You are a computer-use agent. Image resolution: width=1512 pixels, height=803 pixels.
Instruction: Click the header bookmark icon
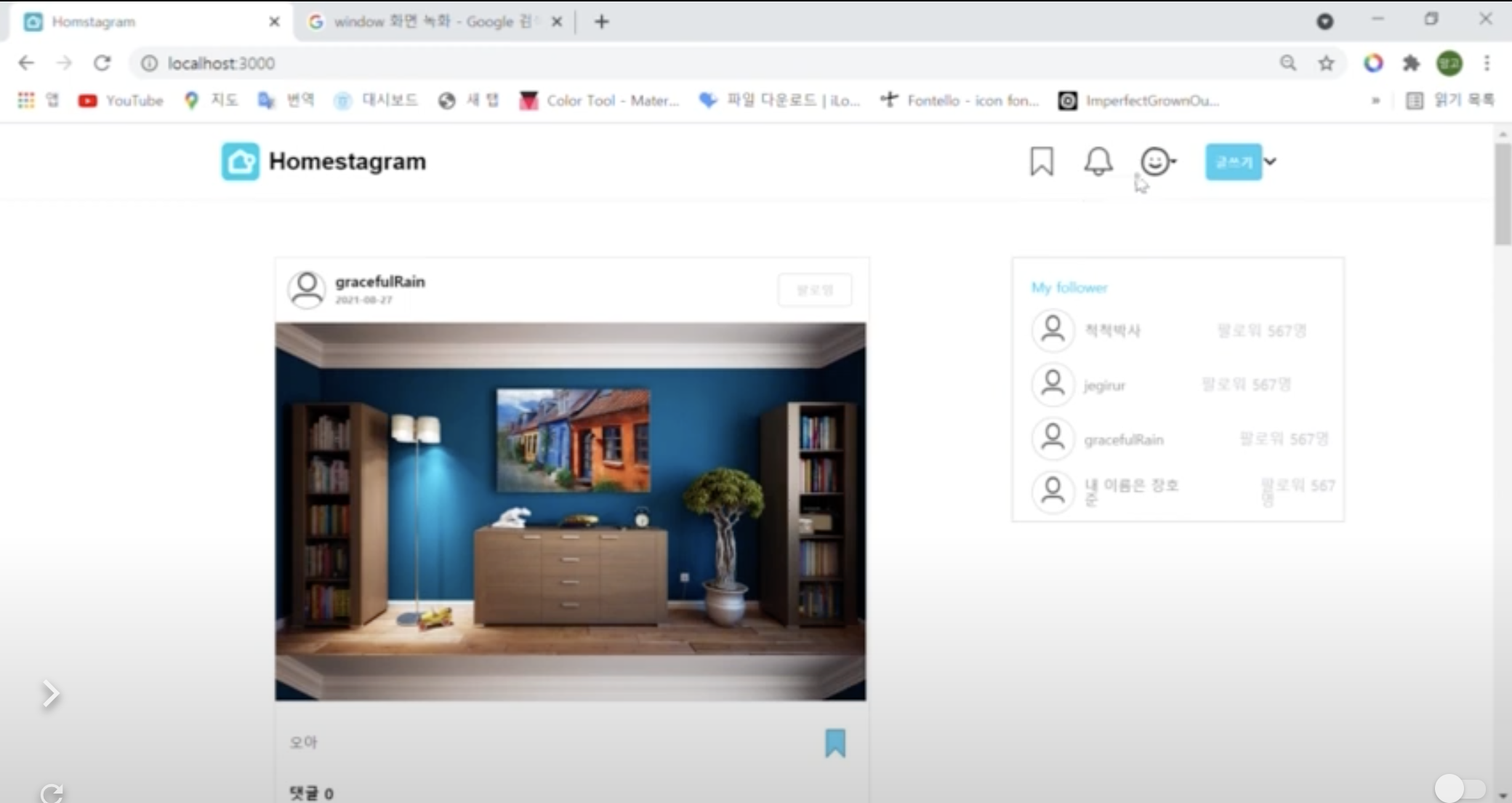click(x=1041, y=161)
